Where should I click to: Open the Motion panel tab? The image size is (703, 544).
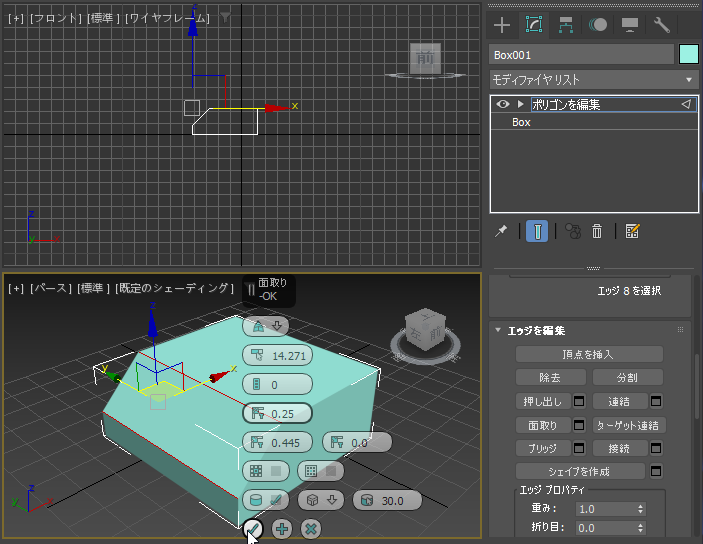(598, 25)
